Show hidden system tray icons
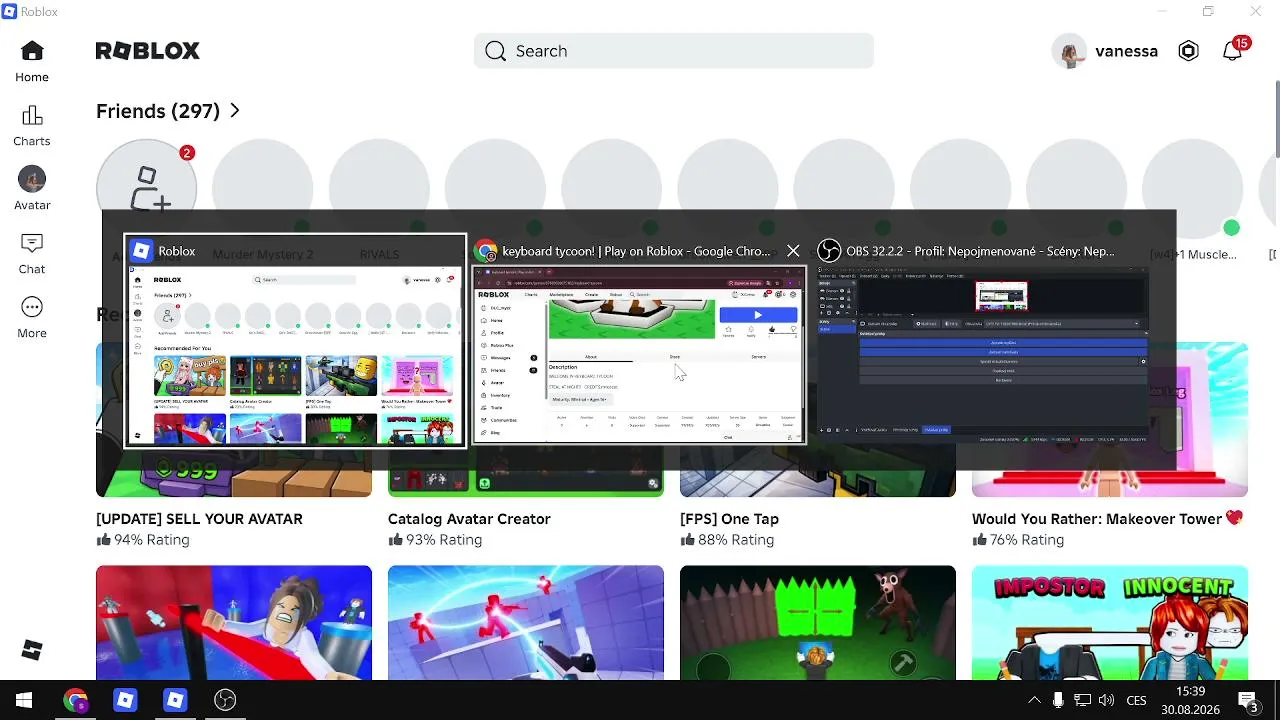Image resolution: width=1280 pixels, height=720 pixels. 1034,700
